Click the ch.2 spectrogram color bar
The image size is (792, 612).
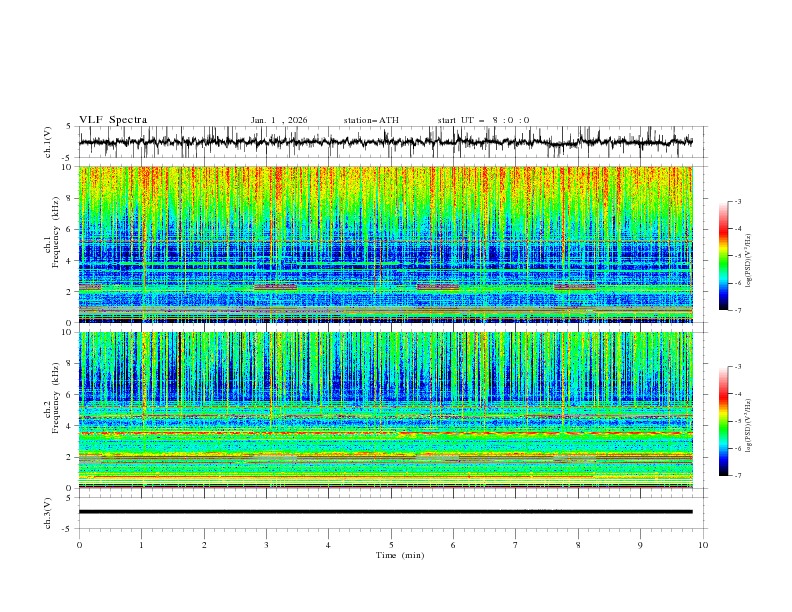pos(723,421)
